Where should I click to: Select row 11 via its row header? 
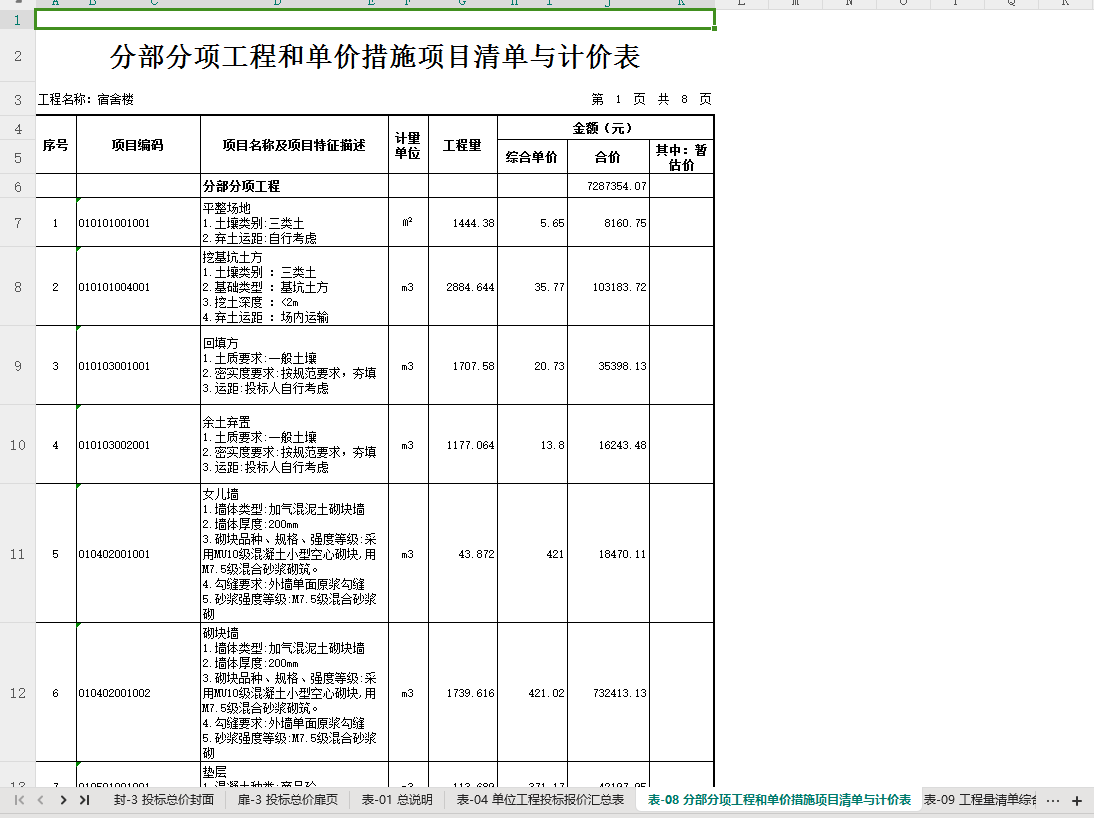pos(17,554)
